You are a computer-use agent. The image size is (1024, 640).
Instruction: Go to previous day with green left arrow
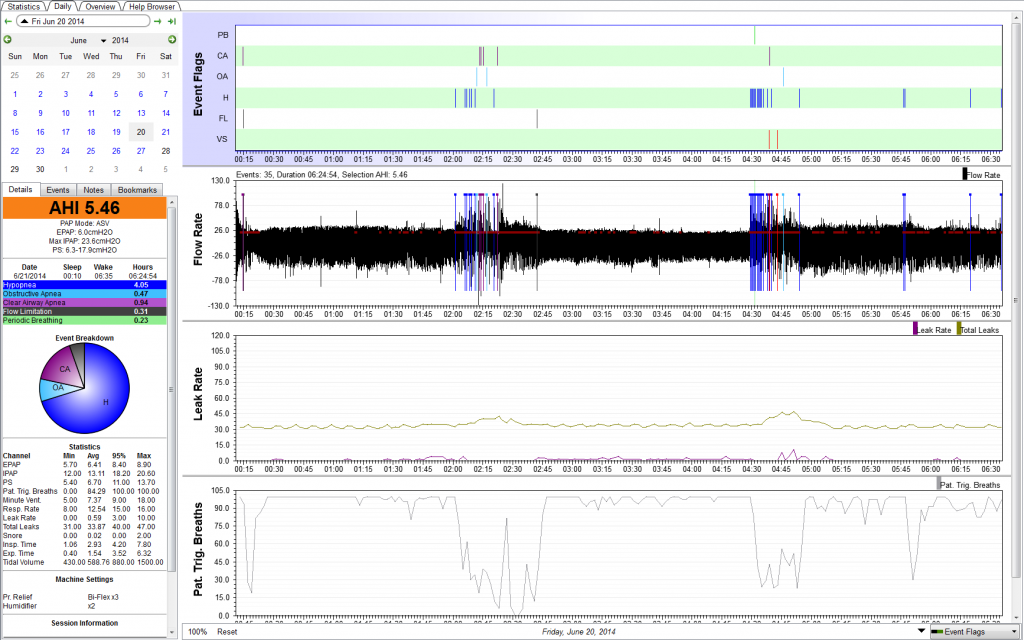point(9,21)
